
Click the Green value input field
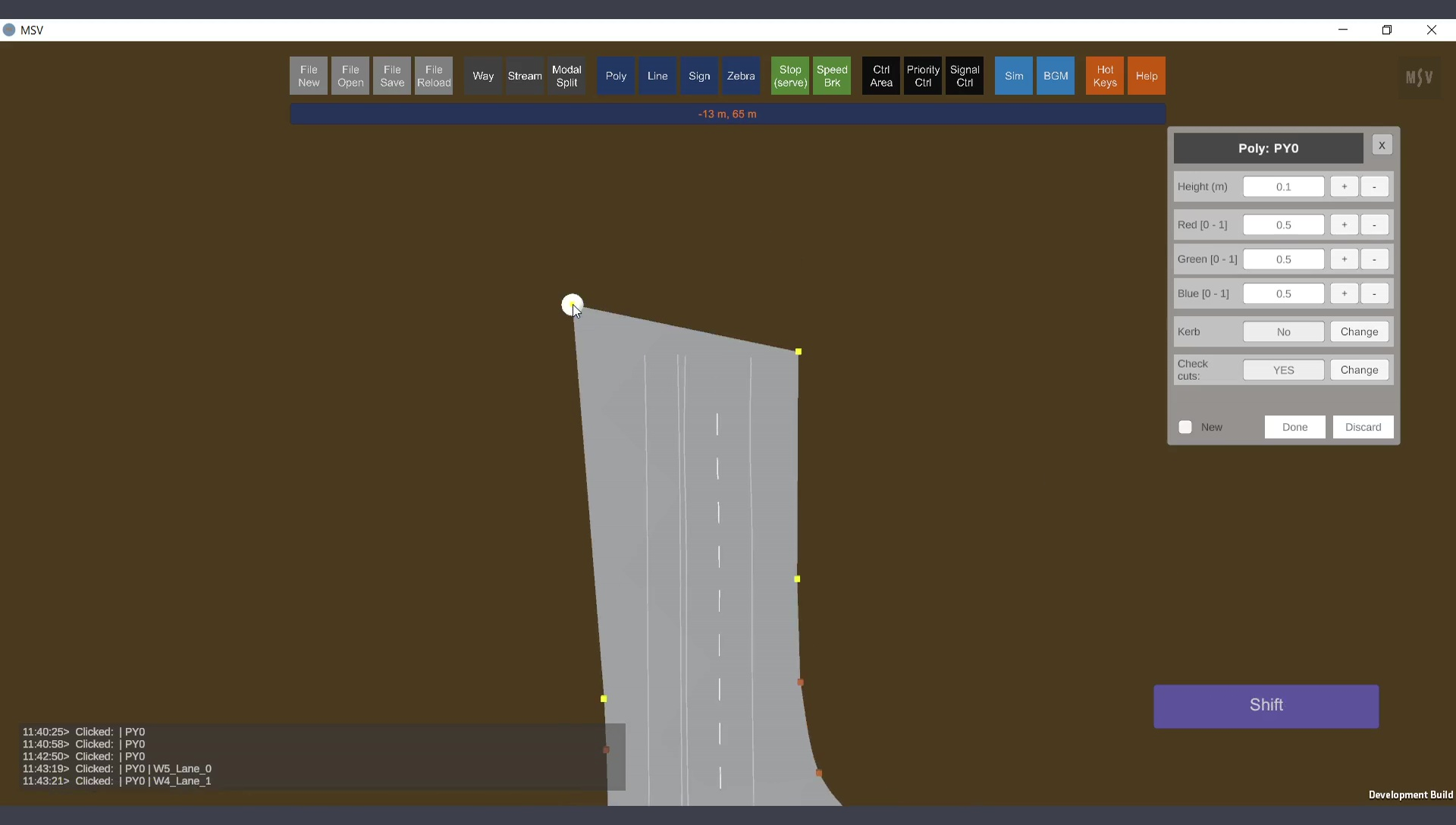pyautogui.click(x=1283, y=259)
